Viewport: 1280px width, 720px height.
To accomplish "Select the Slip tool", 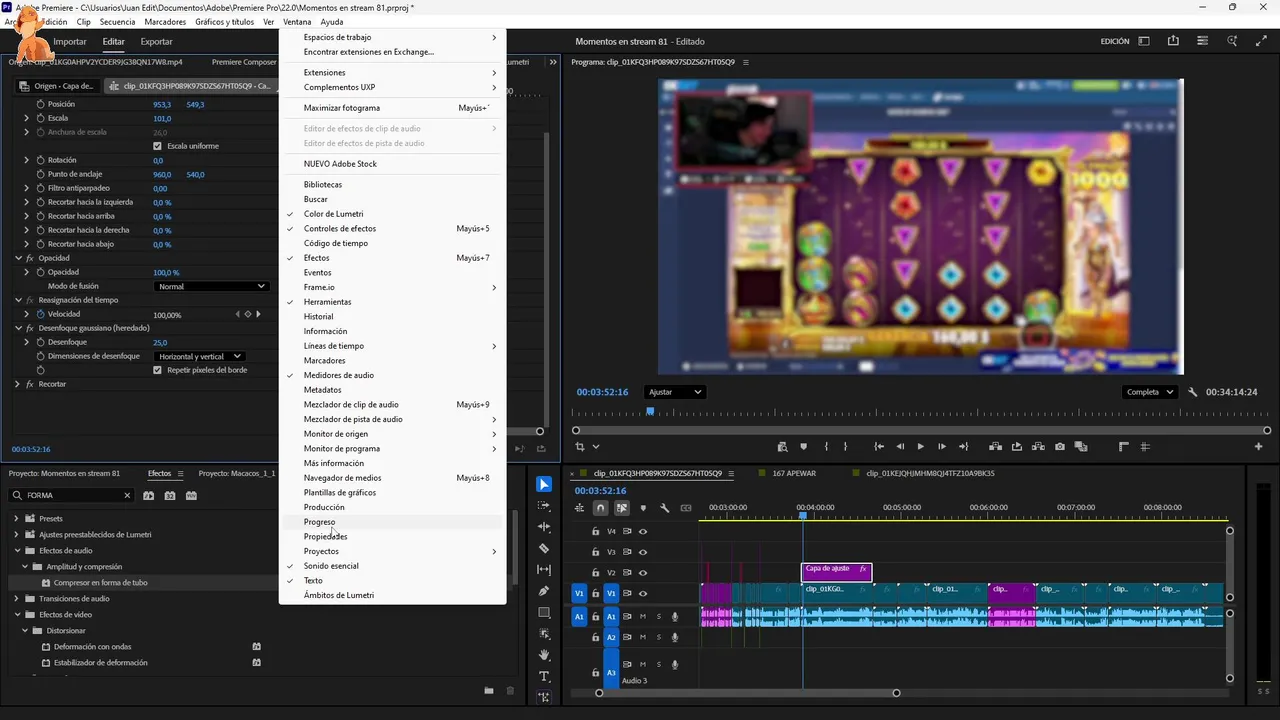I will click(544, 570).
